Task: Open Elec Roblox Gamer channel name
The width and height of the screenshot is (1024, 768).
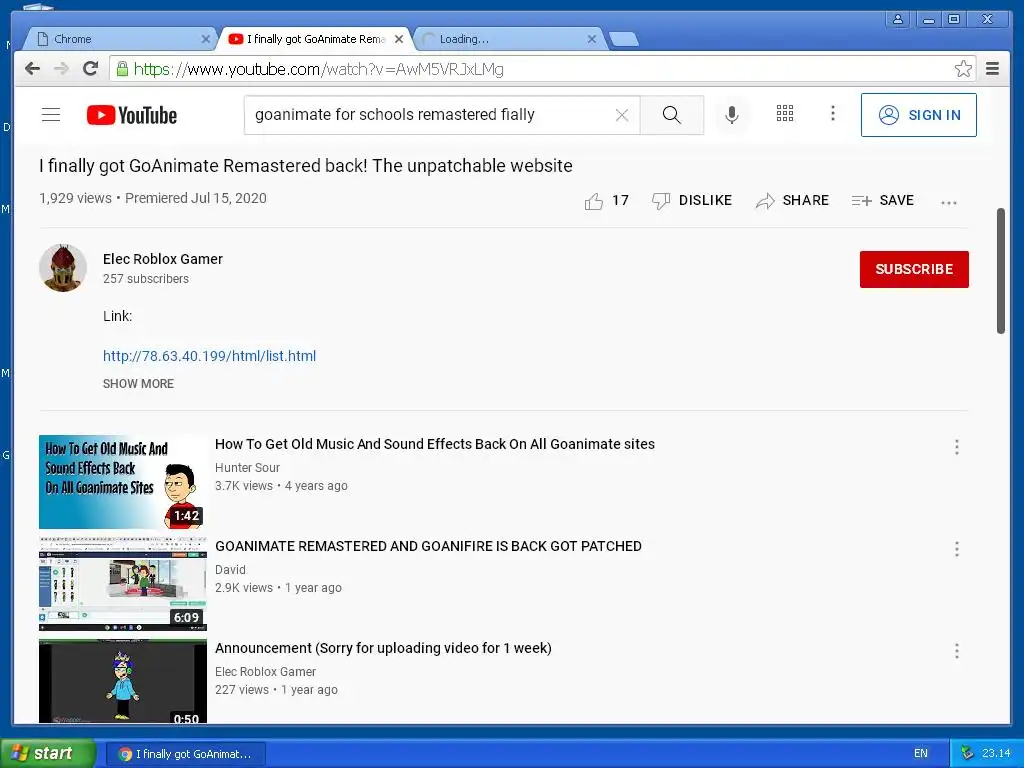Action: point(163,259)
